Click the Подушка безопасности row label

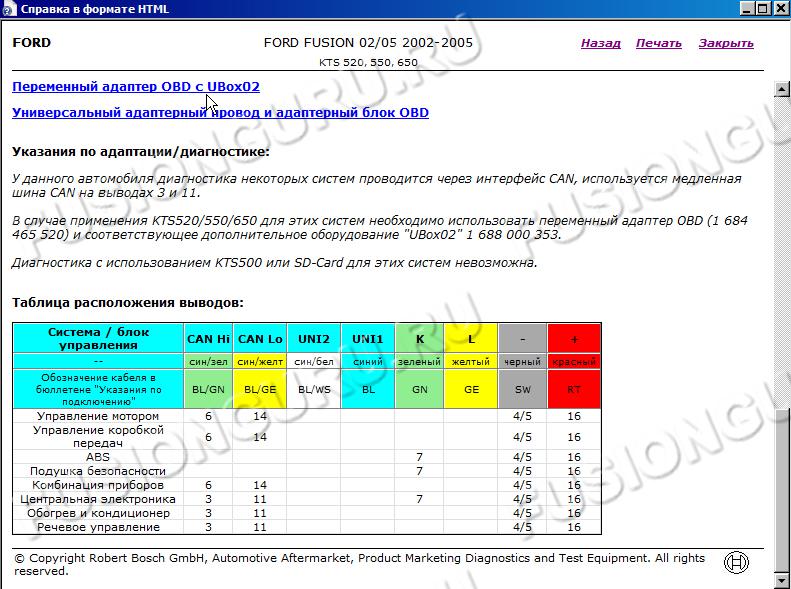pos(98,471)
